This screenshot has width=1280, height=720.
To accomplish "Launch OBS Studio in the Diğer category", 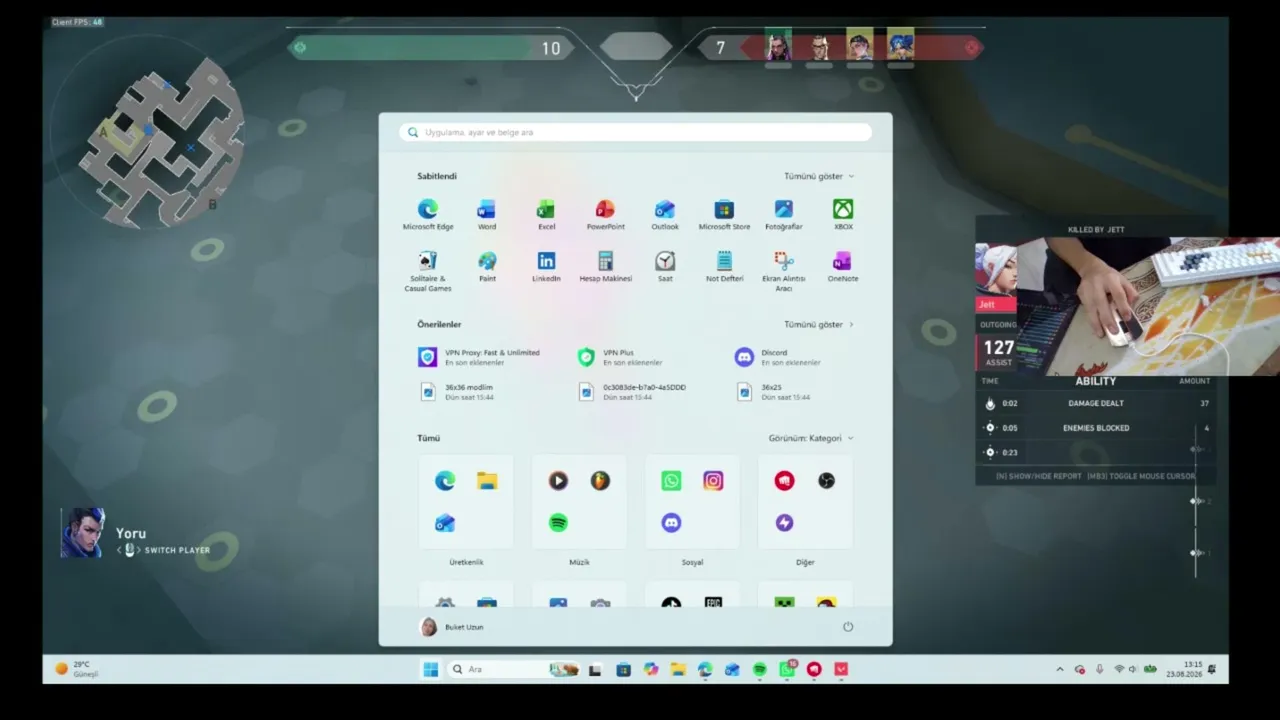I will coord(826,481).
